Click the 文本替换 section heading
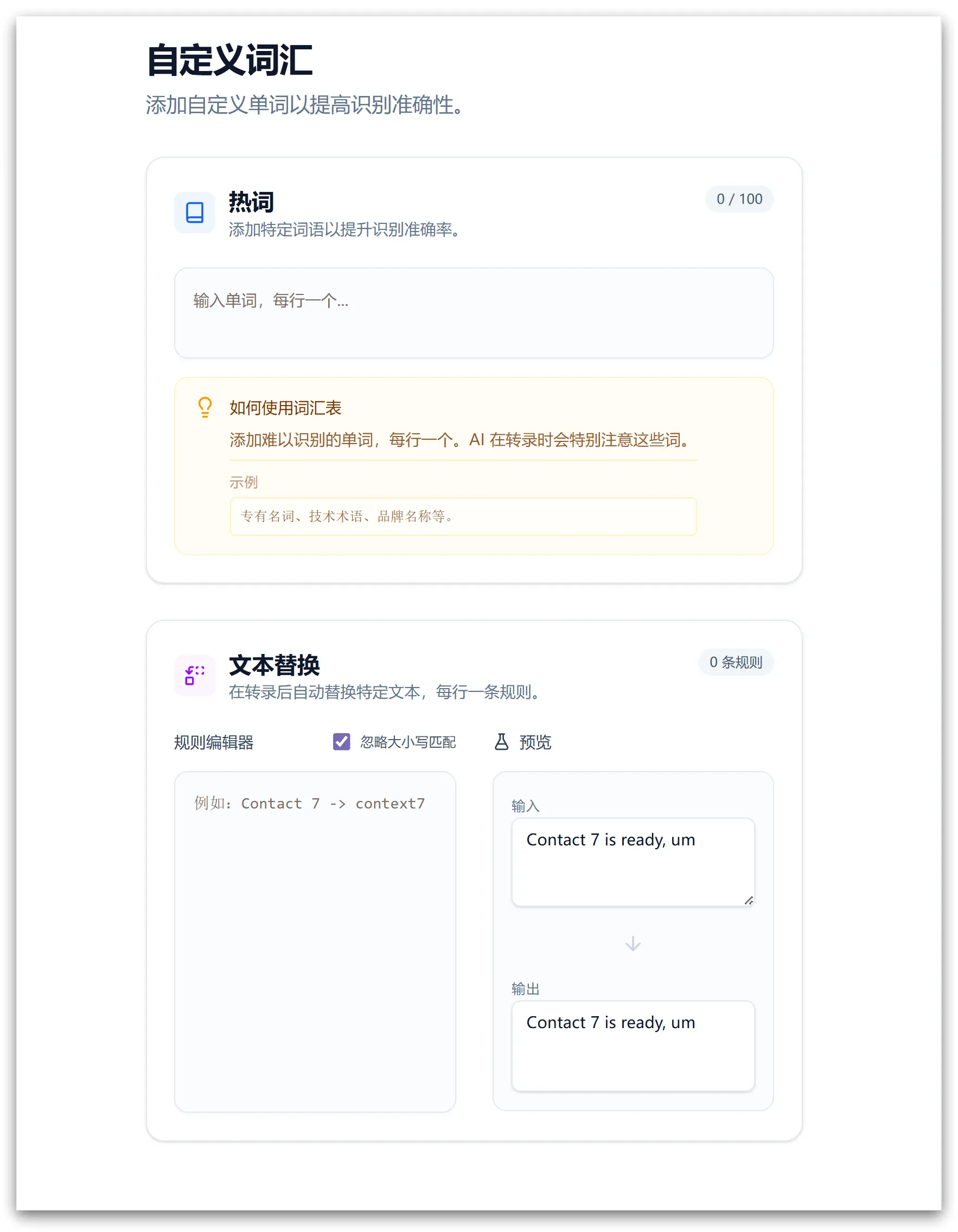This screenshot has width=958, height=1232. click(274, 665)
